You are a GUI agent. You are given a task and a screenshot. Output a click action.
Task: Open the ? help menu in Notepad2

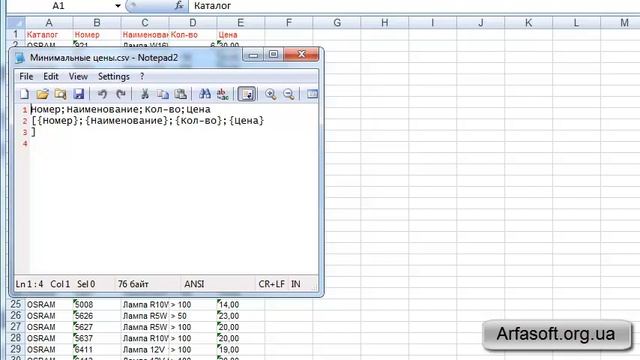point(142,76)
